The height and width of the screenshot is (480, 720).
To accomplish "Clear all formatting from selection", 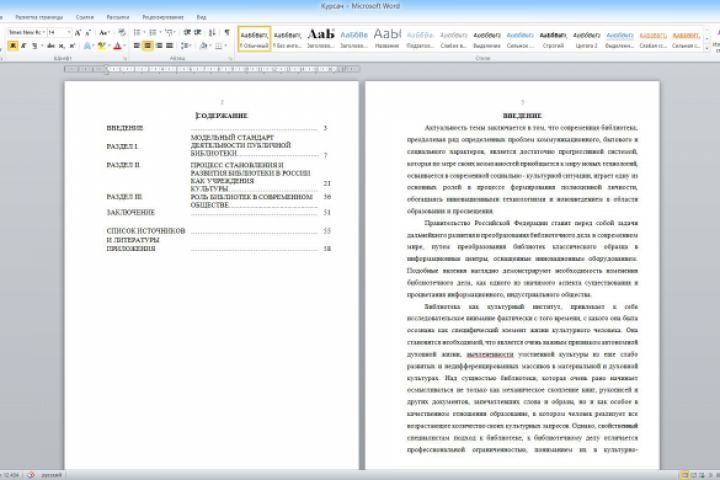I will coord(122,32).
